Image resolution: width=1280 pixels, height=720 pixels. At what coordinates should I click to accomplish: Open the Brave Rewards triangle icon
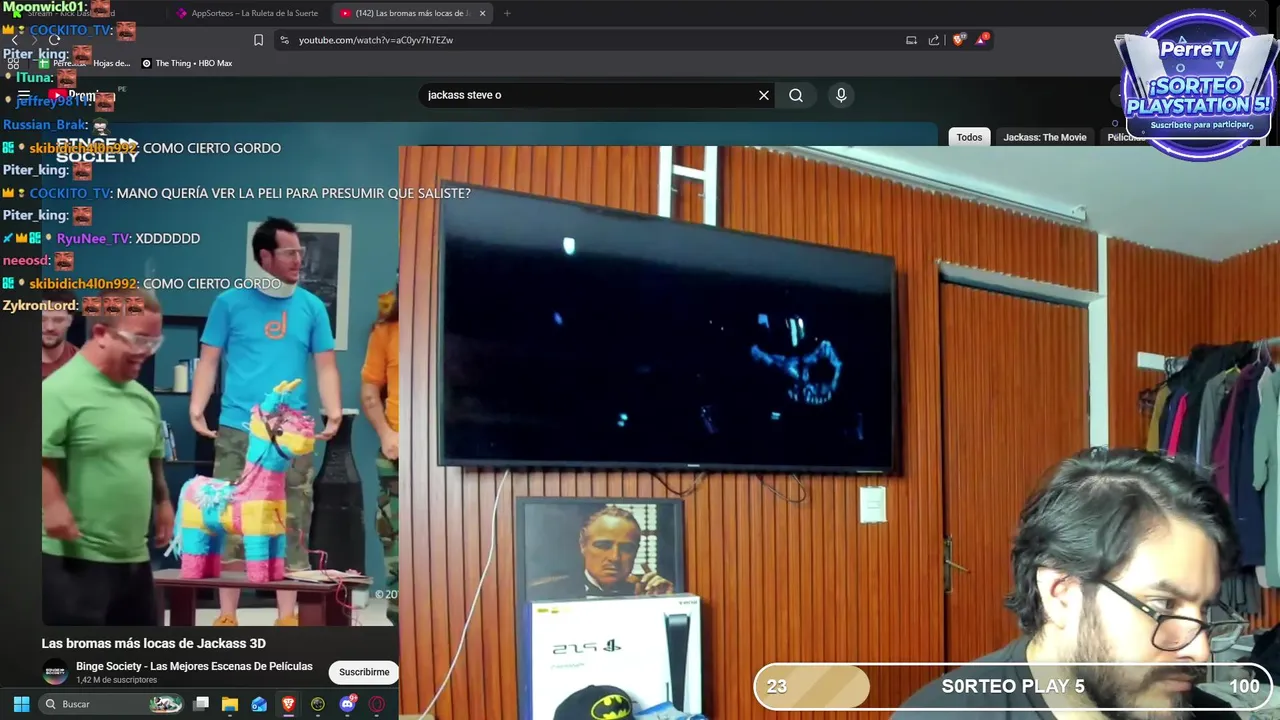coord(983,40)
